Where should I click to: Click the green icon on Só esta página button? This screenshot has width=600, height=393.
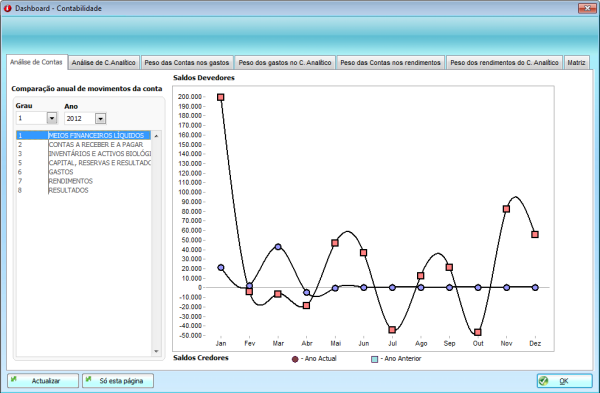pos(89,379)
